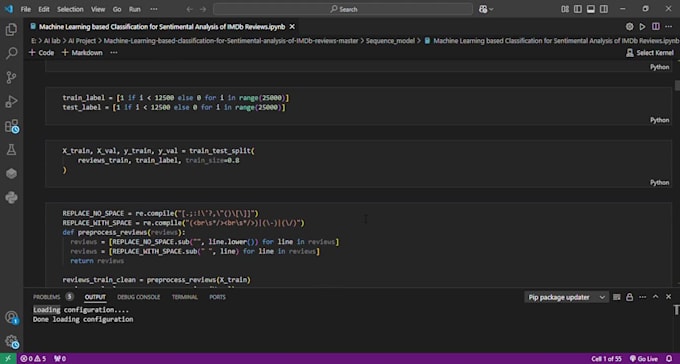Open editor More Actions ellipsis
Image resolution: width=680 pixels, height=364 pixels.
[x=669, y=26]
